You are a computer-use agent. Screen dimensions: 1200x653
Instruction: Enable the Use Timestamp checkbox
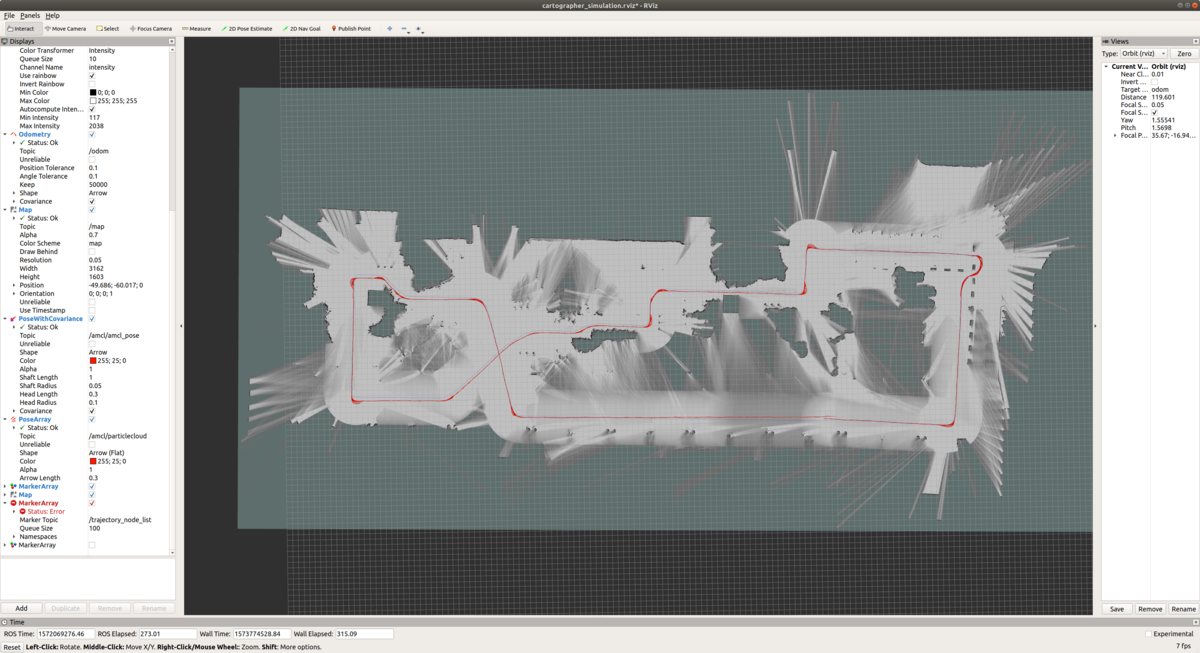(x=92, y=311)
